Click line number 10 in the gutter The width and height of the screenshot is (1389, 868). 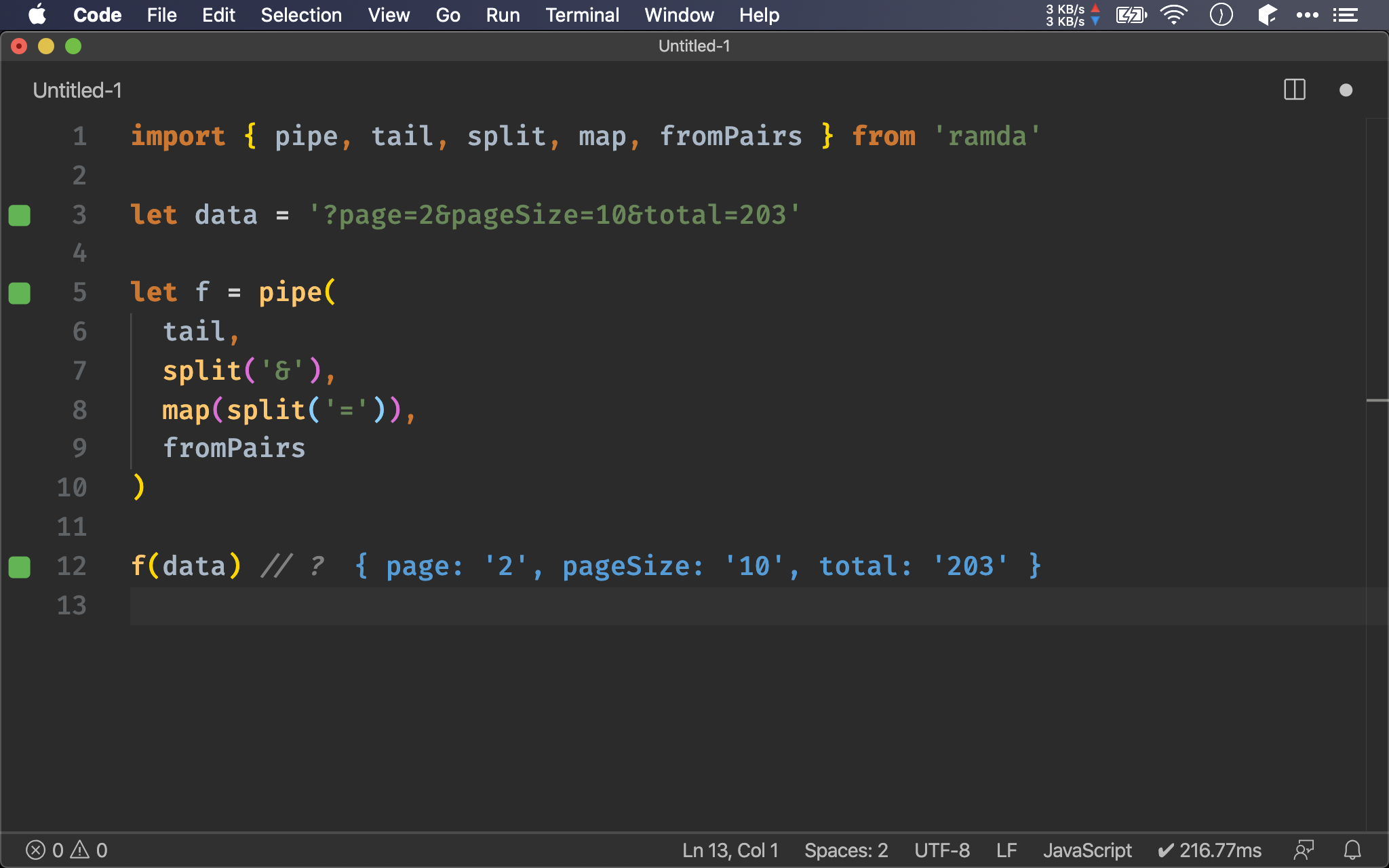tap(72, 488)
